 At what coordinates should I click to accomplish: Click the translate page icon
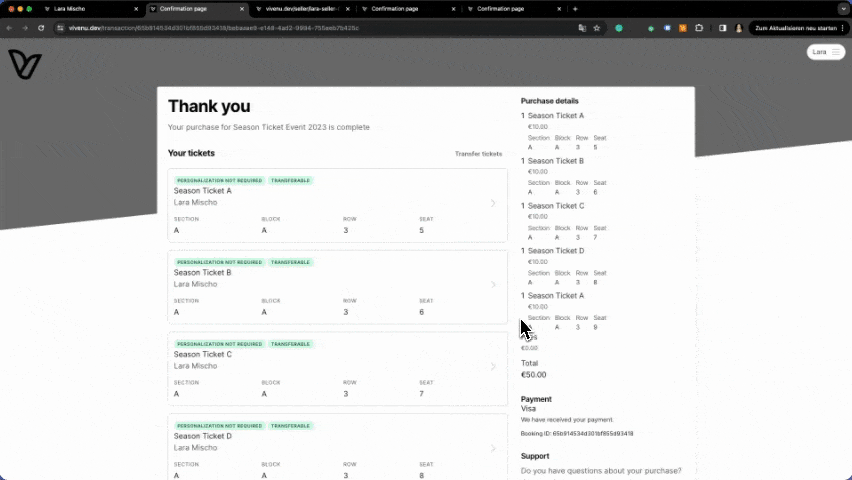pyautogui.click(x=582, y=28)
